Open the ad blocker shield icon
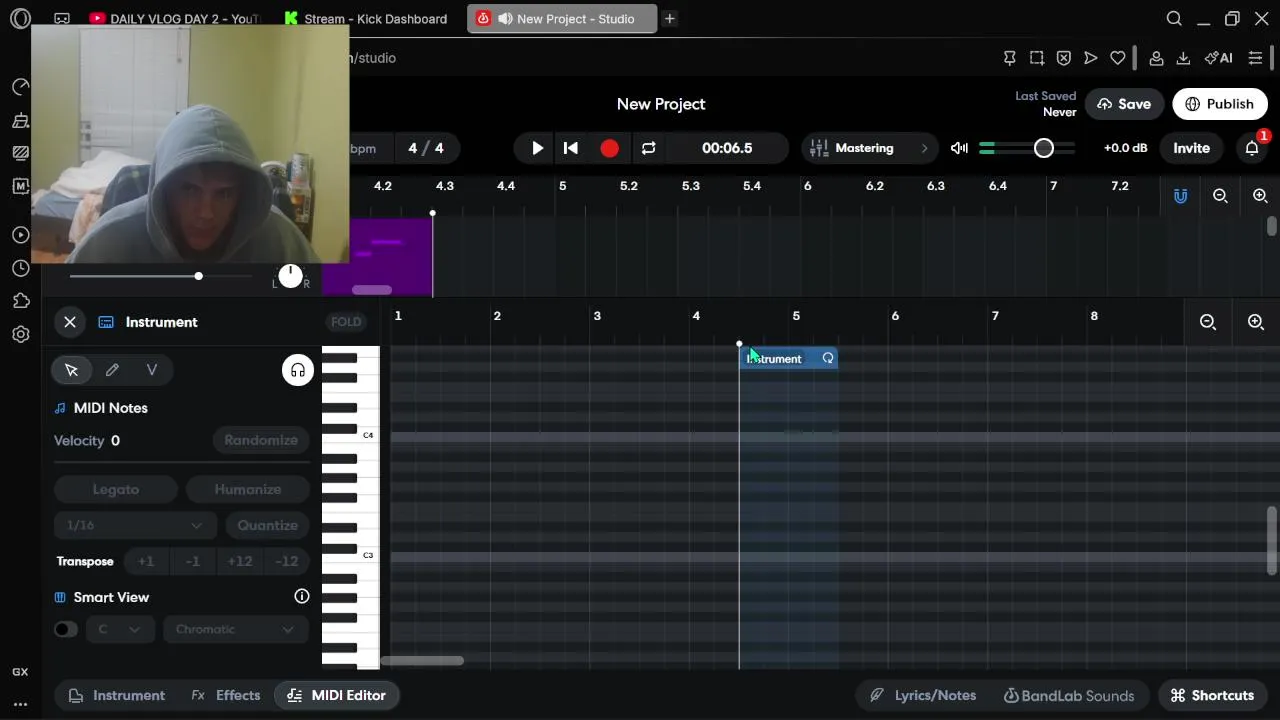Screen dimensions: 1280x720 coord(1064,58)
